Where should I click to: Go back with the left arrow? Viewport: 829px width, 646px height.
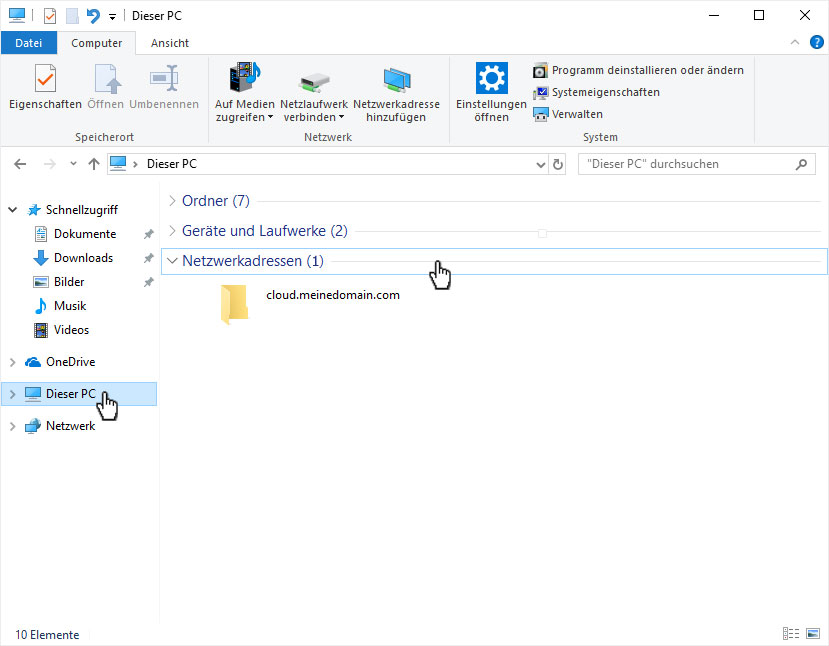click(20, 164)
